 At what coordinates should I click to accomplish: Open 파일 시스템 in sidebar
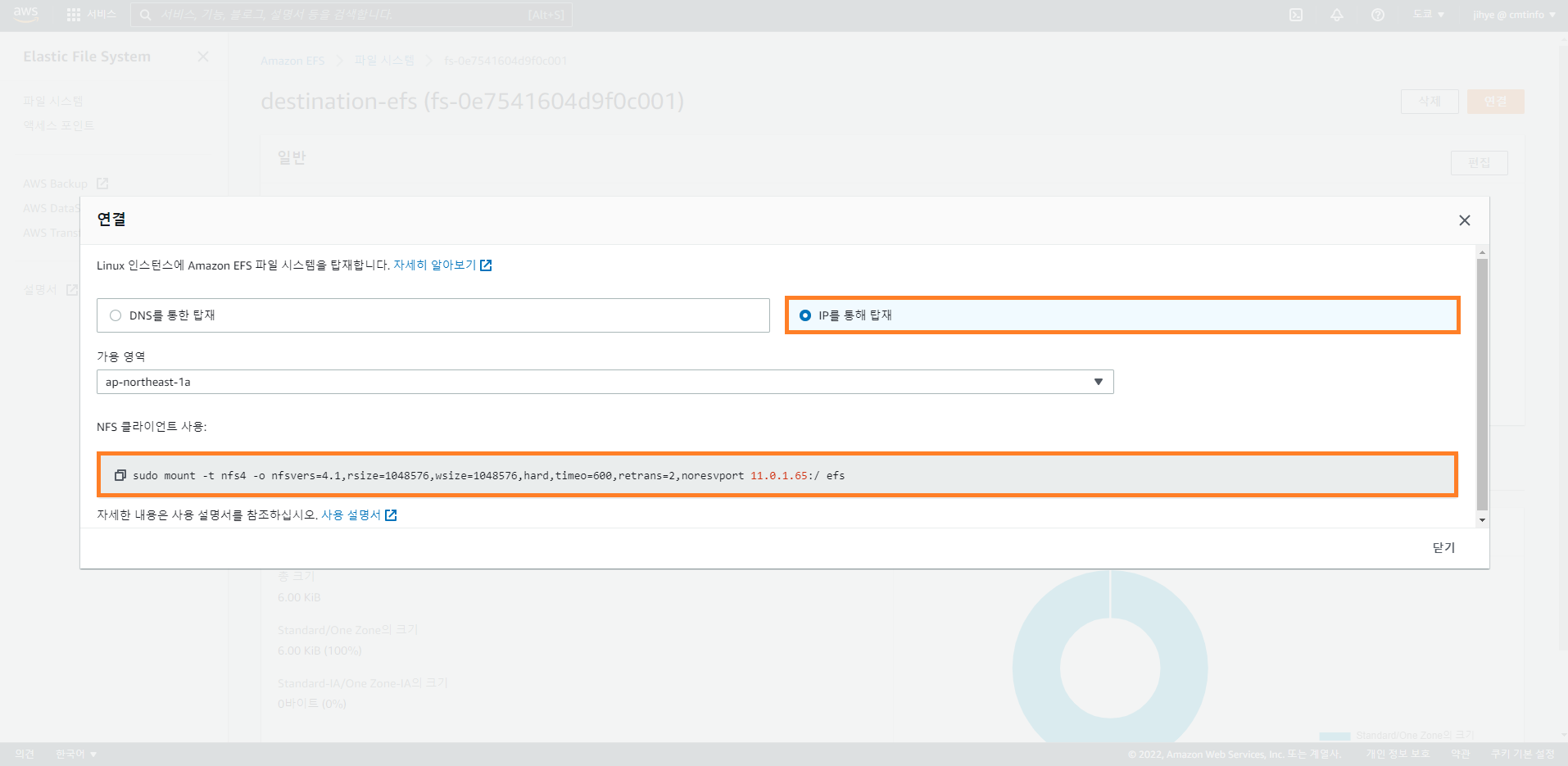(53, 101)
